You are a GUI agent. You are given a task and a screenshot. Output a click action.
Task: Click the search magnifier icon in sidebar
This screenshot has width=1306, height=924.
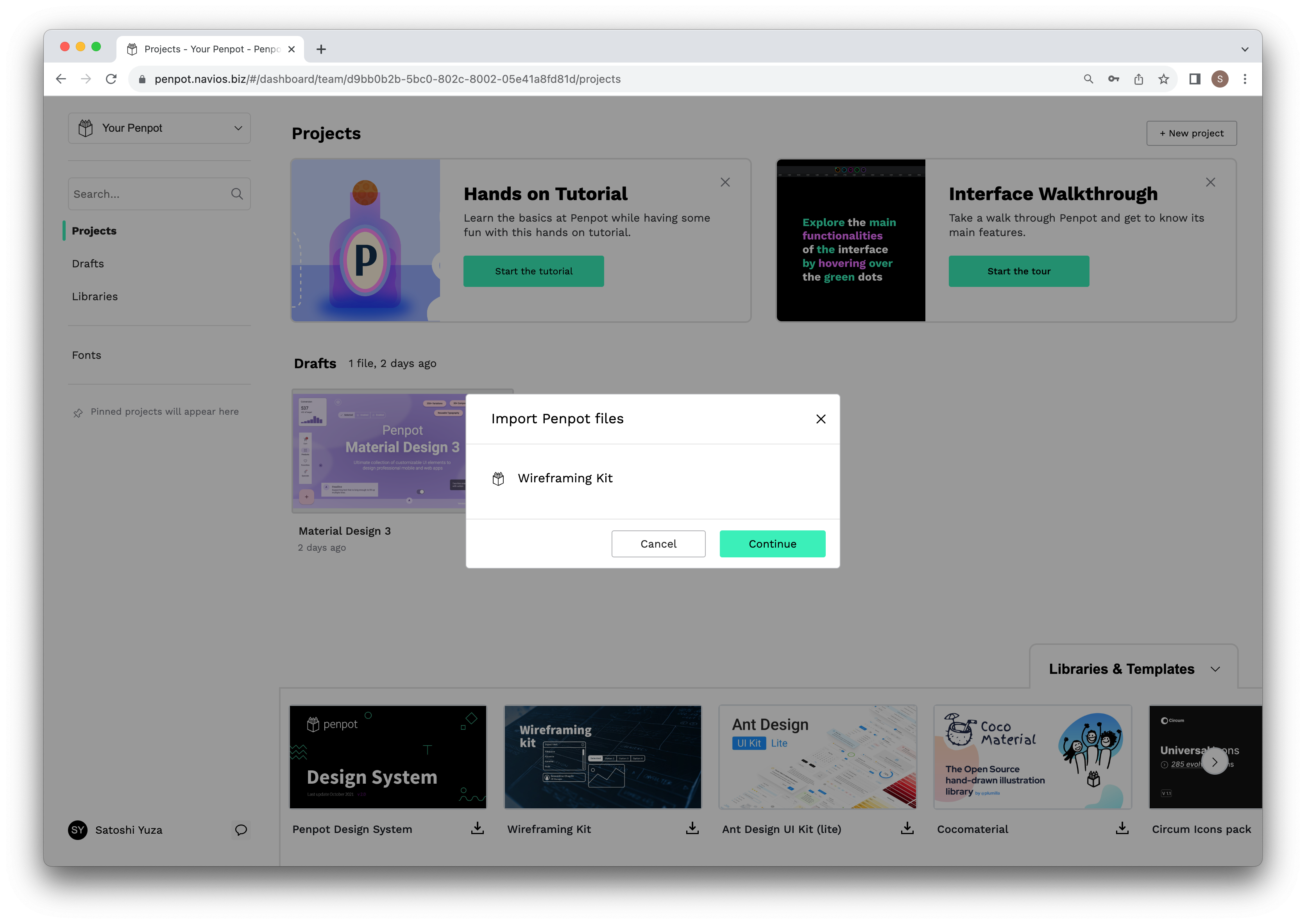tap(237, 194)
